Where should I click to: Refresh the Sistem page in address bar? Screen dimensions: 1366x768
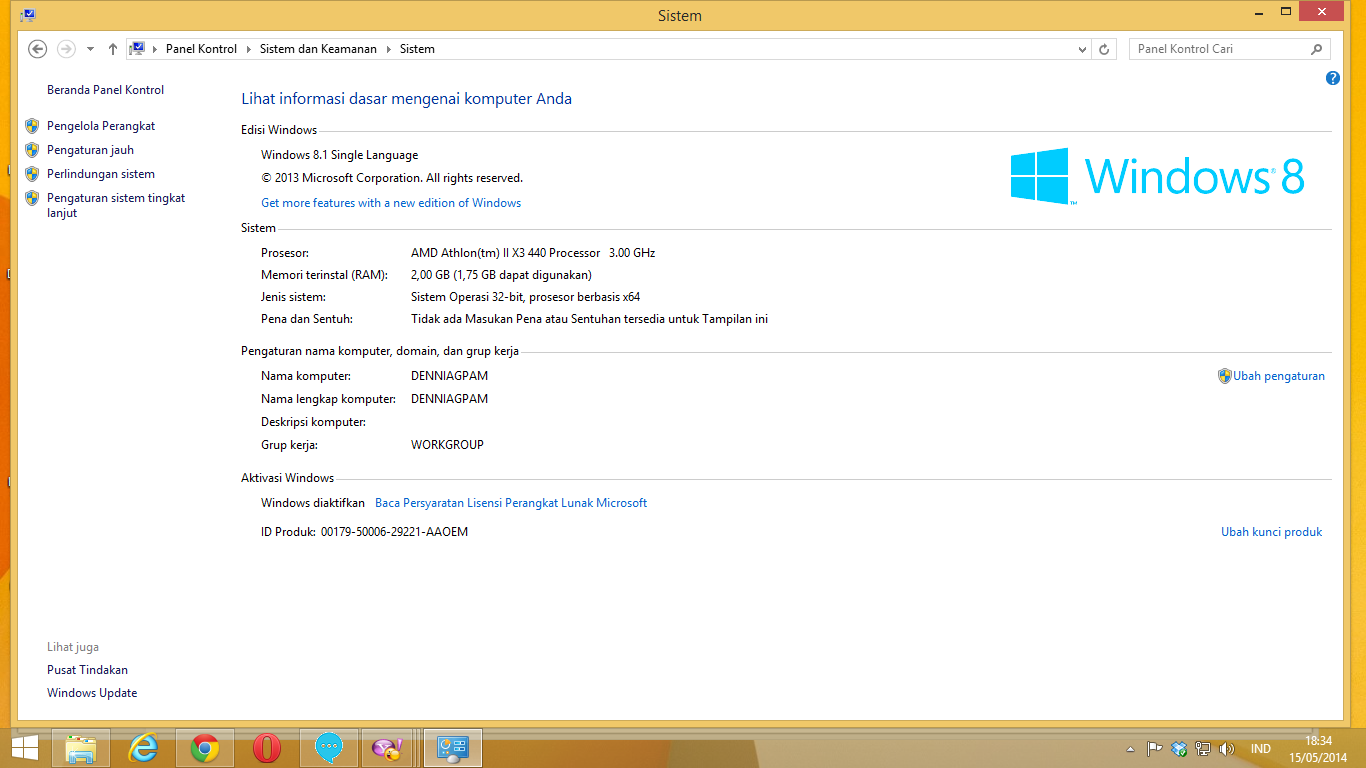click(x=1104, y=49)
